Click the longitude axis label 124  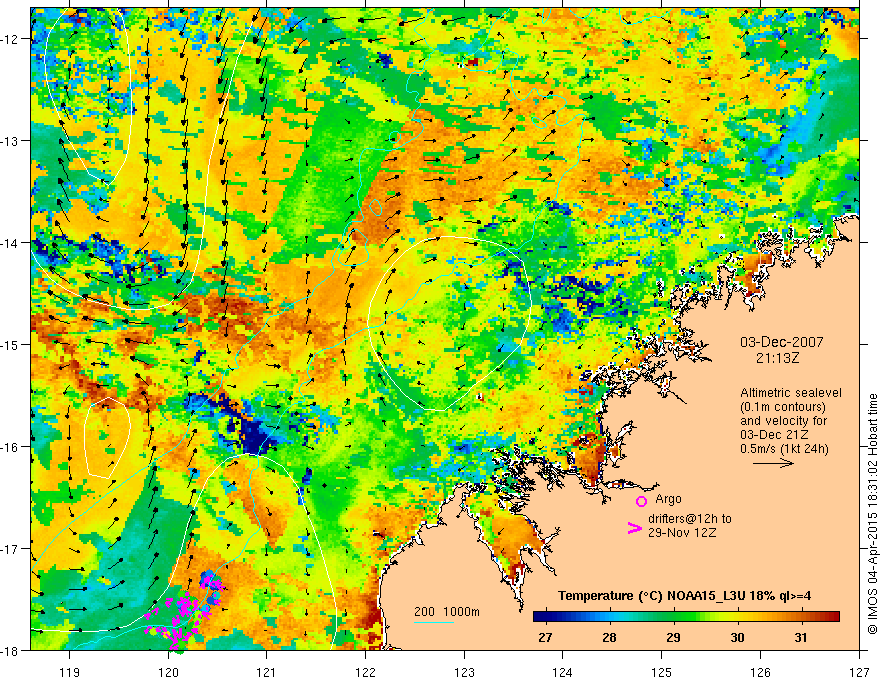click(x=563, y=672)
